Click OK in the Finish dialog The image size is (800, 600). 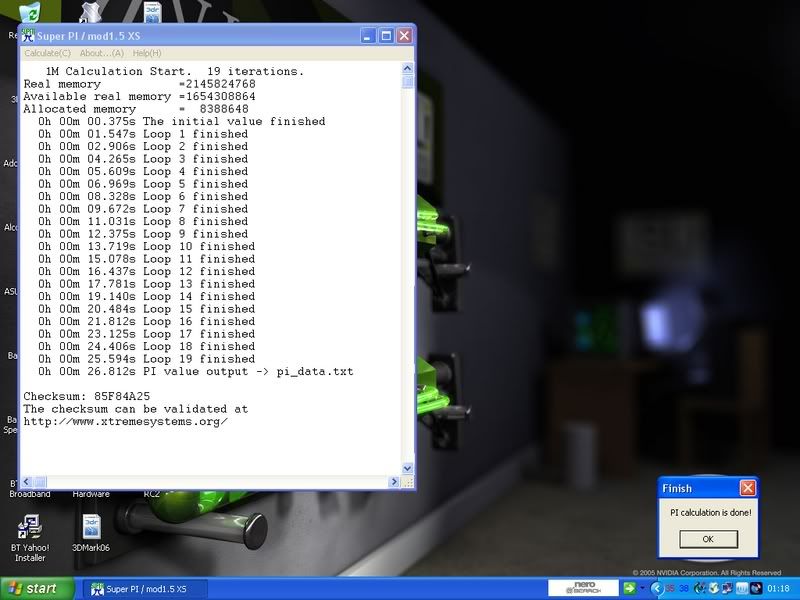coord(708,539)
